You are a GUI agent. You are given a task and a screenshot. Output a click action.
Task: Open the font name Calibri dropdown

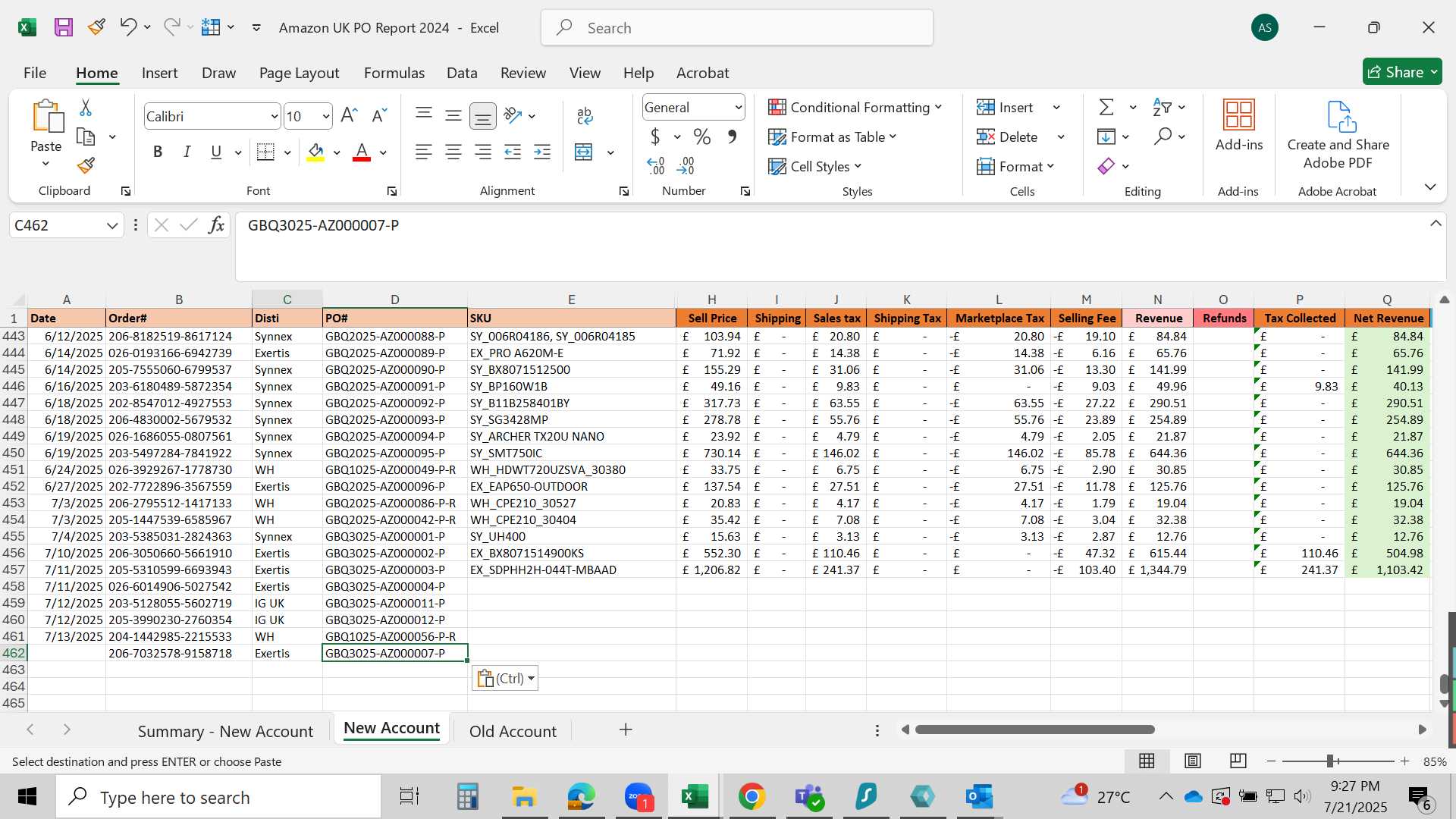pos(275,117)
